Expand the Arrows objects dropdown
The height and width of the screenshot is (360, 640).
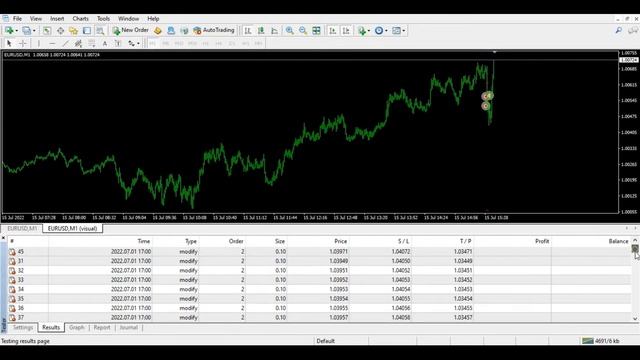[x=138, y=43]
